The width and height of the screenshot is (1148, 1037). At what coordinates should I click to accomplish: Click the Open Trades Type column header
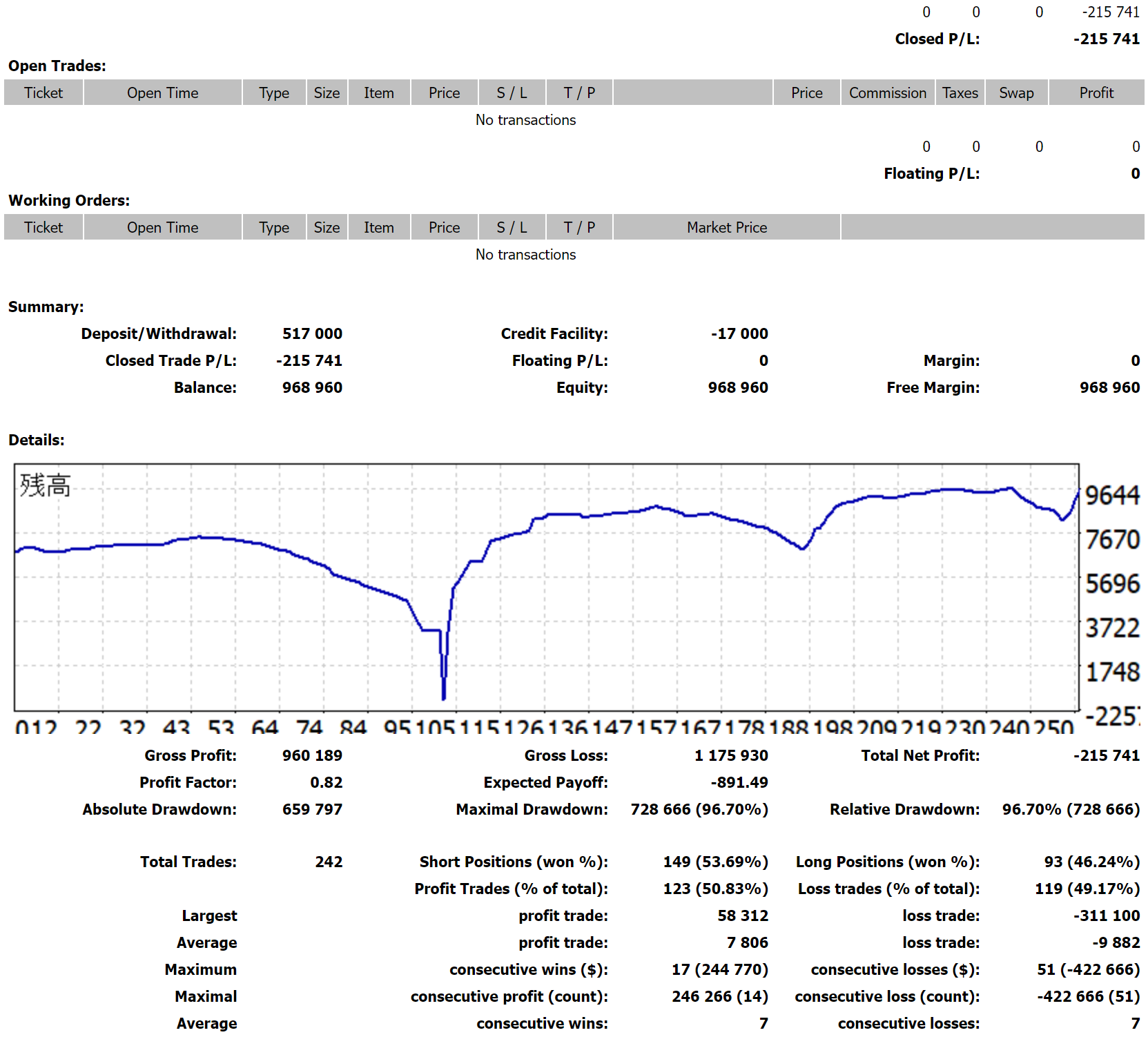[x=274, y=93]
